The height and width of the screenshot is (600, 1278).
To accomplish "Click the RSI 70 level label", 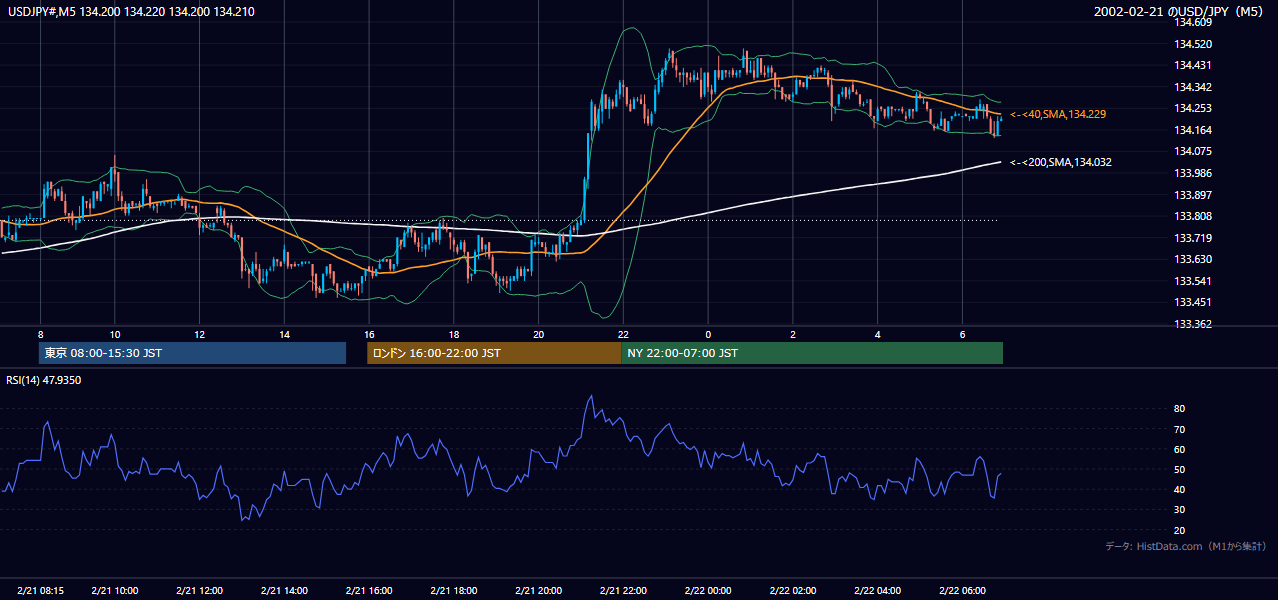I will pyautogui.click(x=1179, y=429).
